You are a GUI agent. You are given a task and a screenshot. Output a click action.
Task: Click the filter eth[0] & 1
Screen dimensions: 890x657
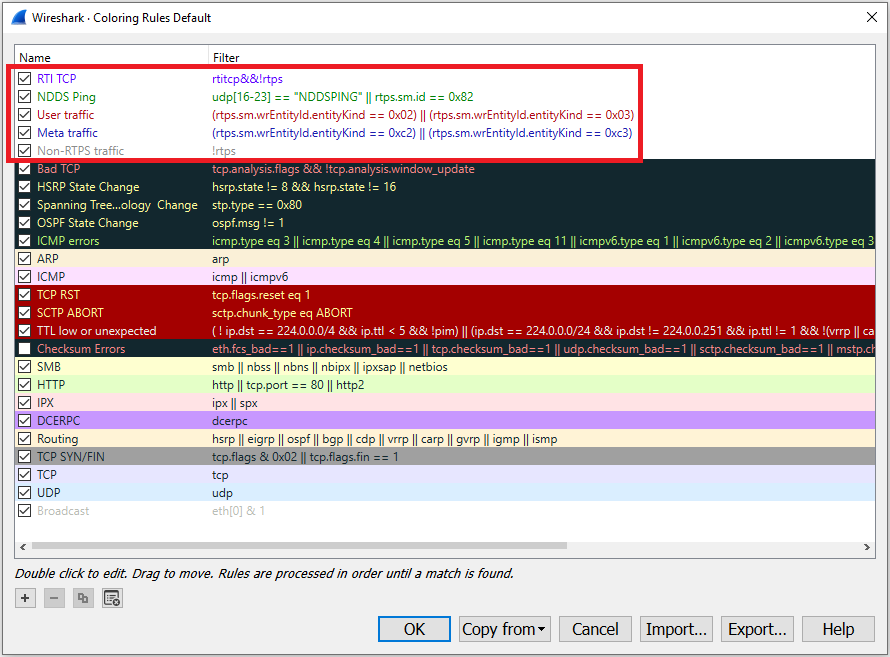238,511
